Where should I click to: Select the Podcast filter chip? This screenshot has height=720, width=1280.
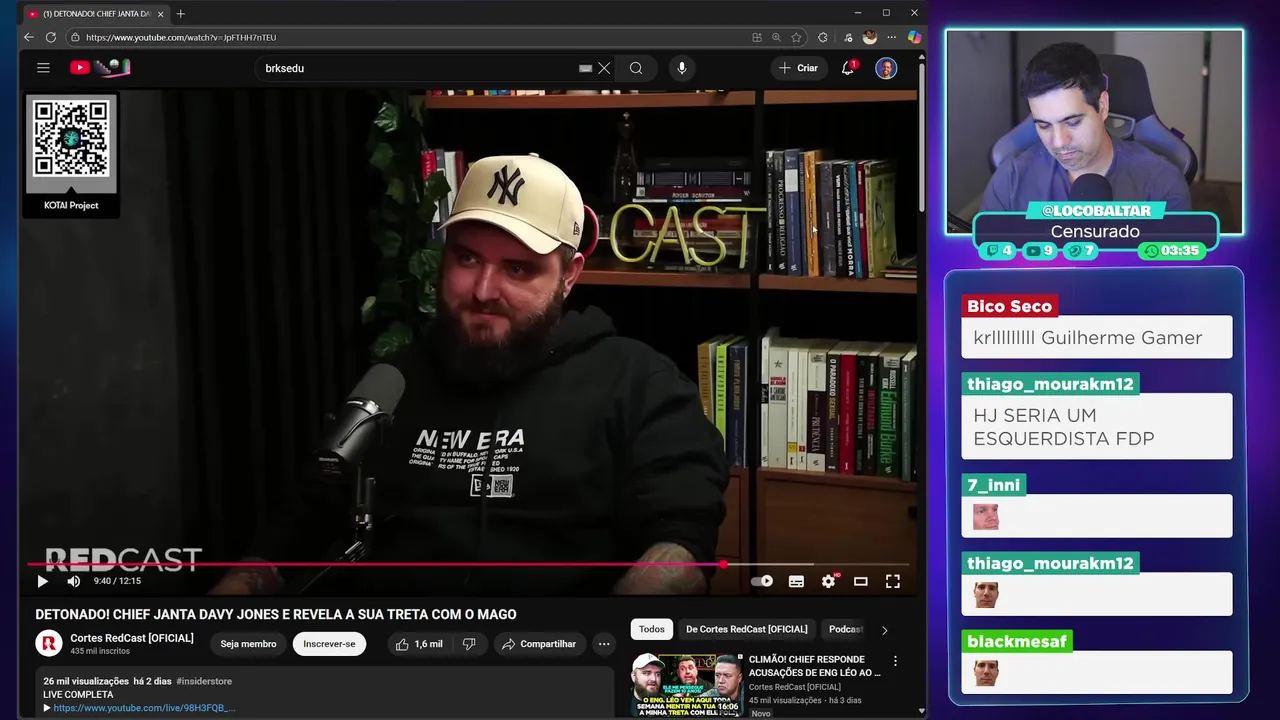[845, 629]
